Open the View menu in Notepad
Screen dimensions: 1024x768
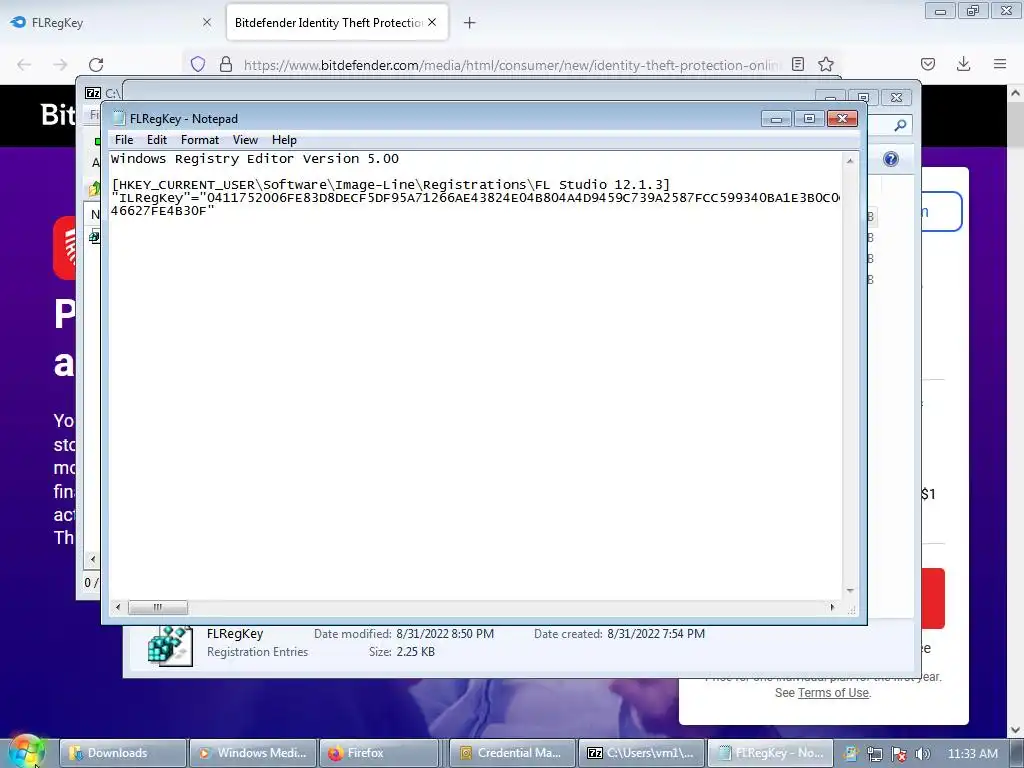(x=246, y=140)
